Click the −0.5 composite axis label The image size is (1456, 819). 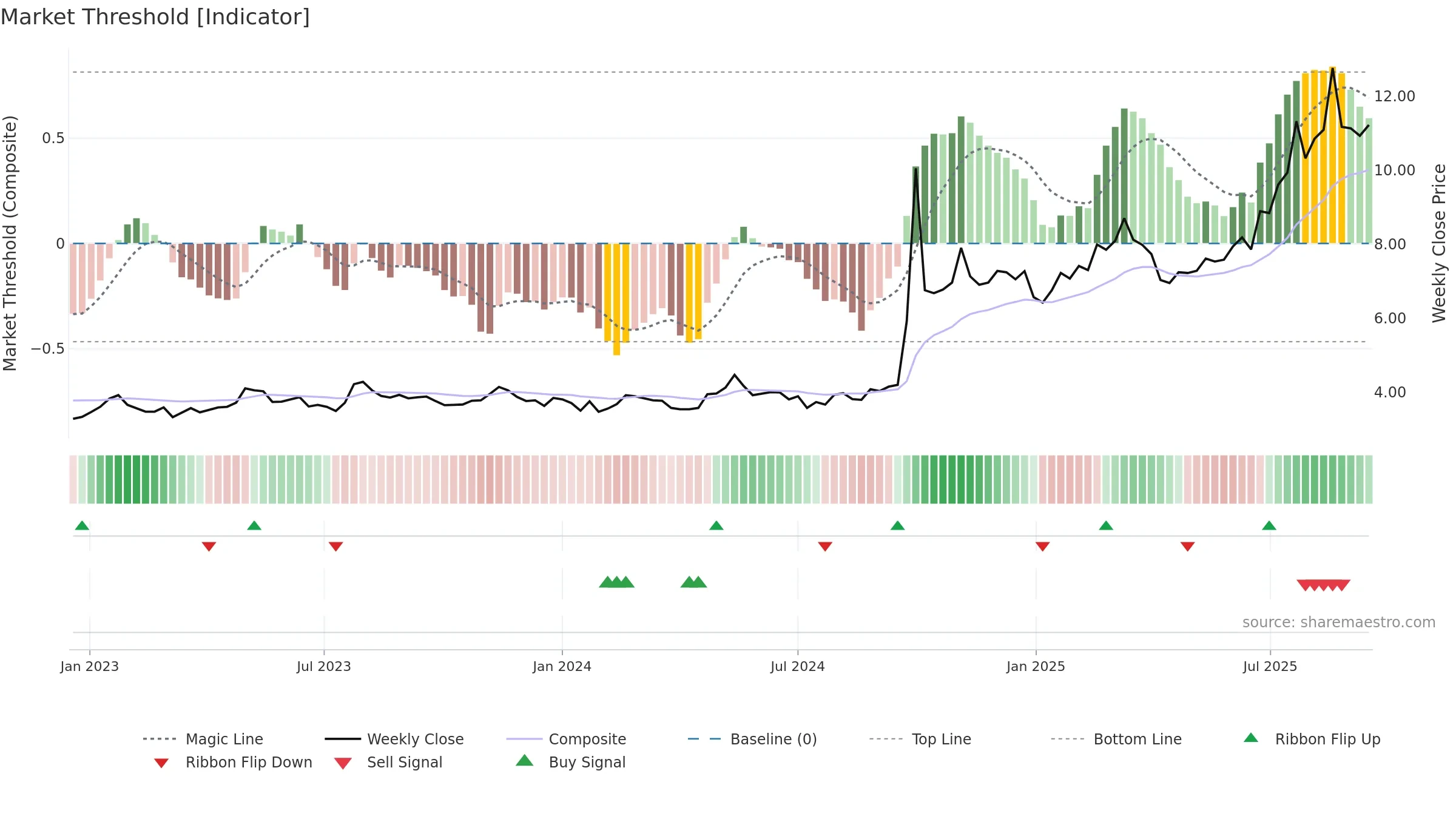[48, 349]
